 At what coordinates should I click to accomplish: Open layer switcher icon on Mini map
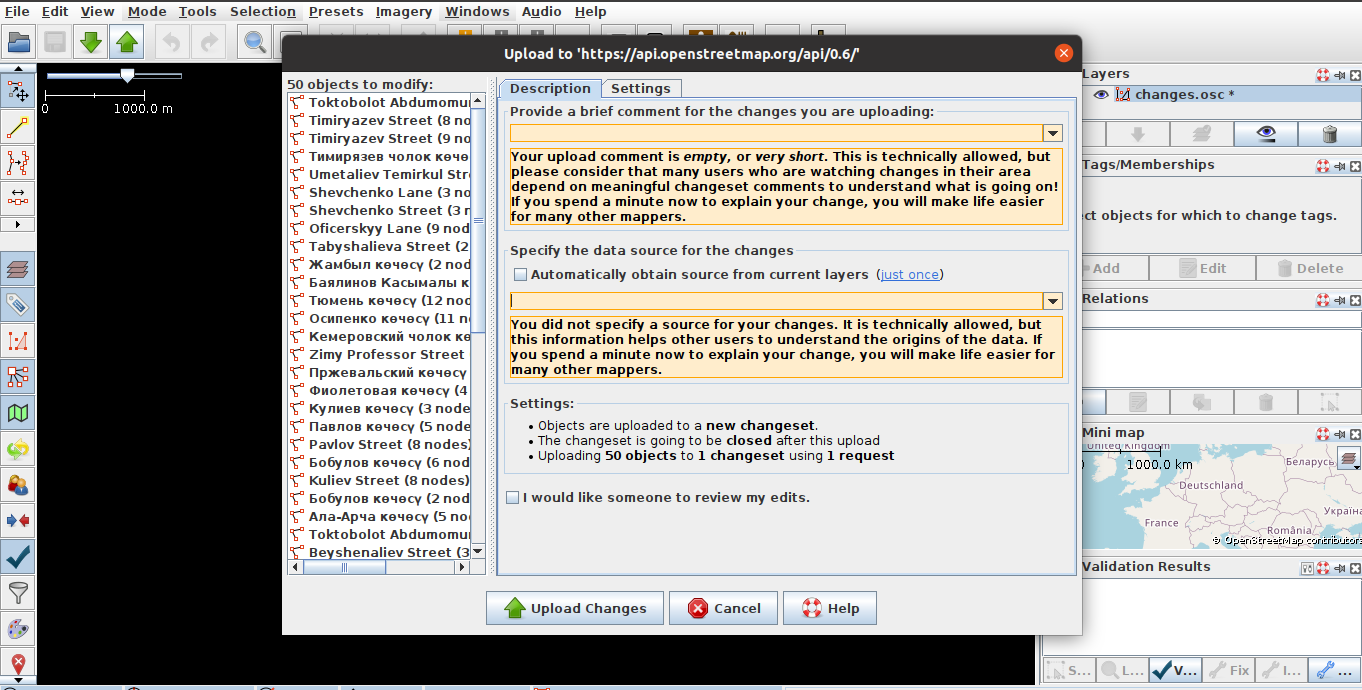(1349, 459)
